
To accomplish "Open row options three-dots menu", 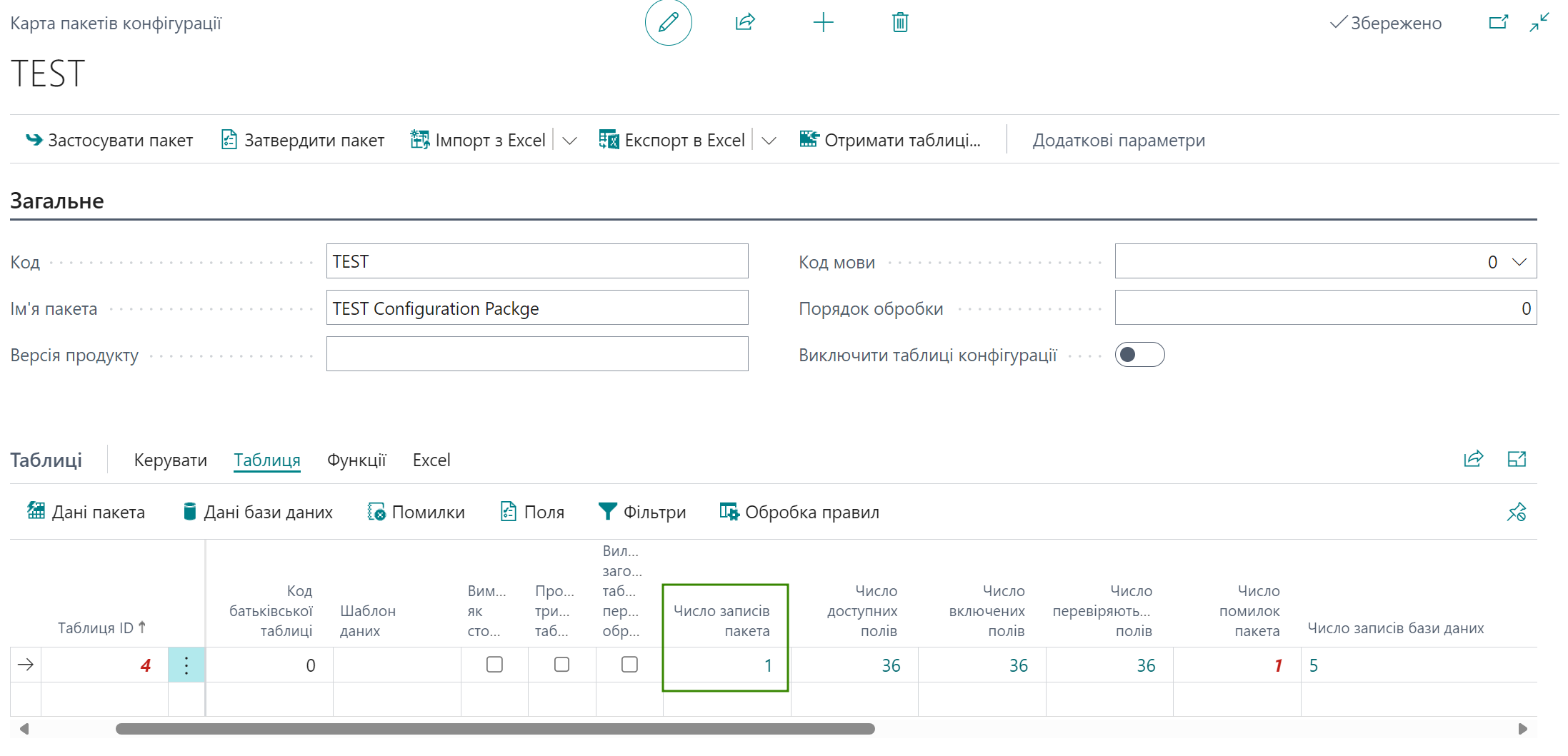I will [186, 665].
